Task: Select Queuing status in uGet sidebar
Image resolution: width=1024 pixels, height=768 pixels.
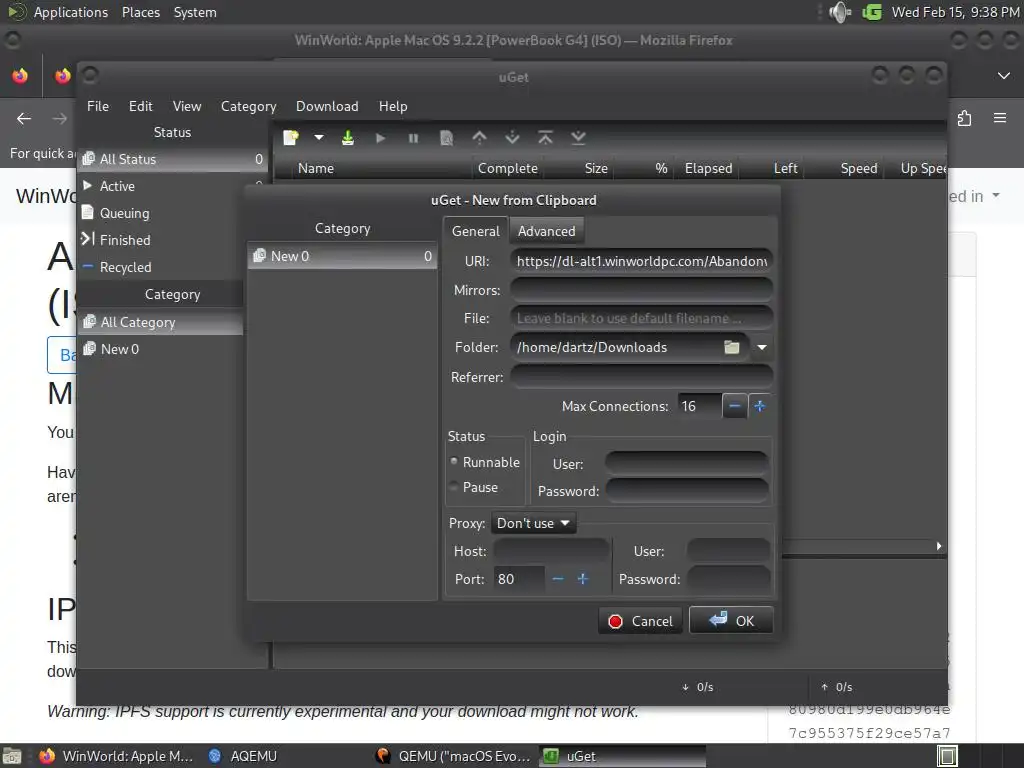Action: click(172, 213)
